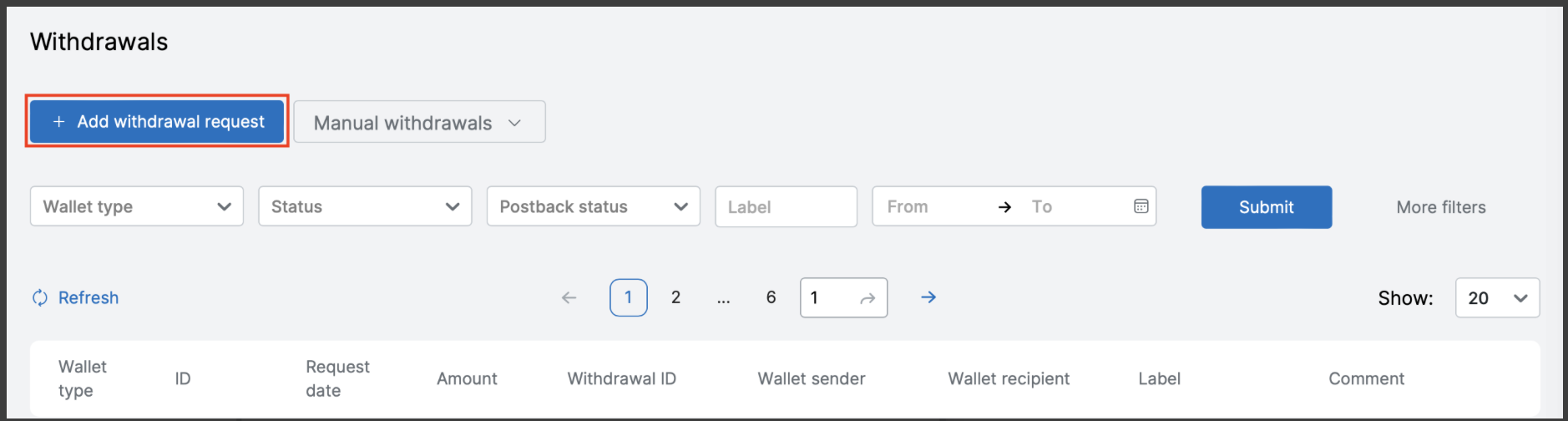The image size is (1568, 421).
Task: Focus the Label filter input field
Action: (x=786, y=207)
